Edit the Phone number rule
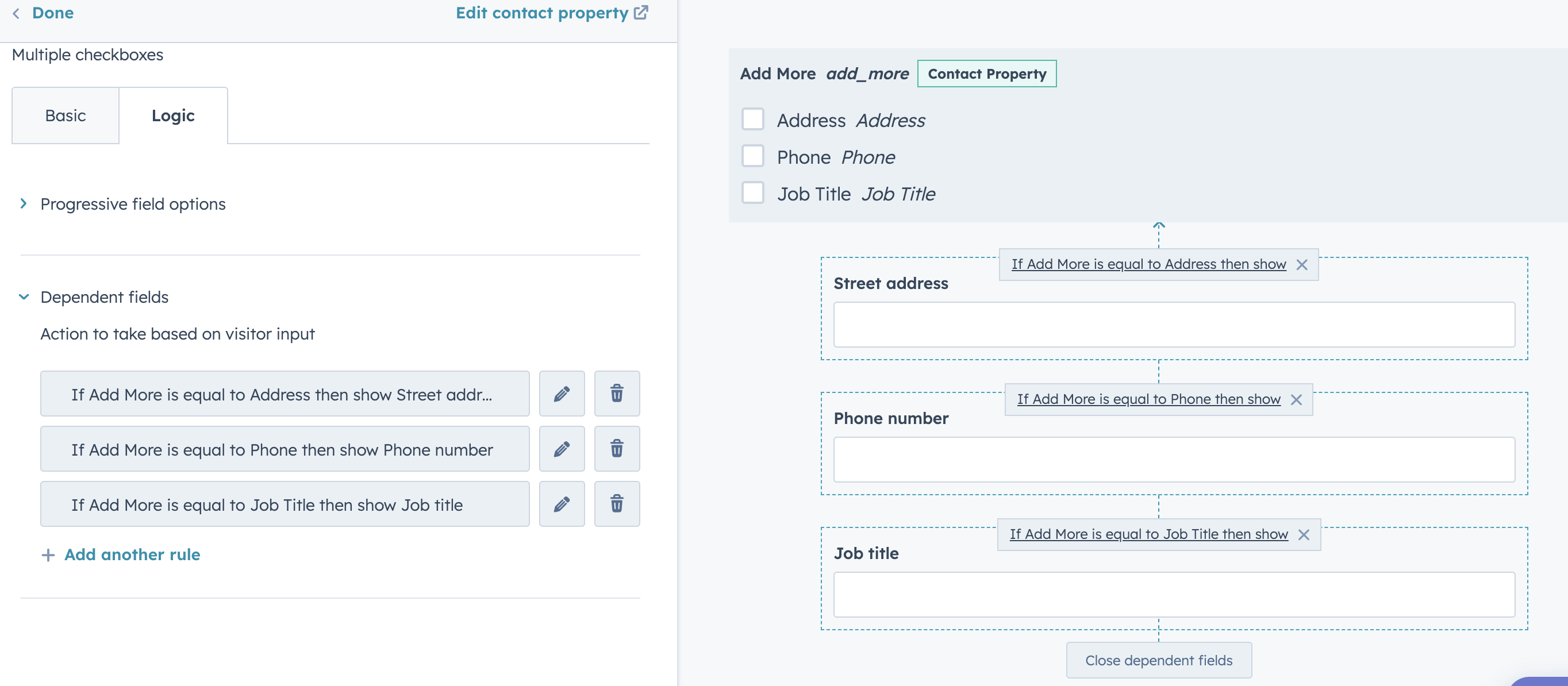This screenshot has width=1568, height=686. tap(561, 449)
